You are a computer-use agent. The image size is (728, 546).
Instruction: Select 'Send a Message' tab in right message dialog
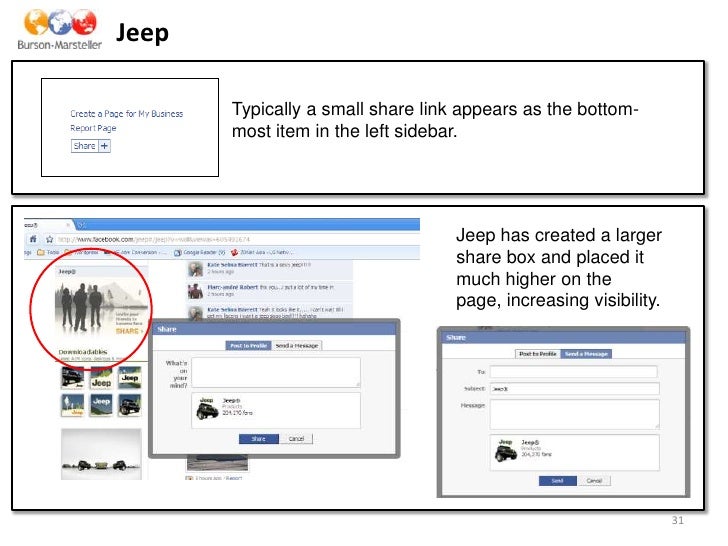coord(586,354)
